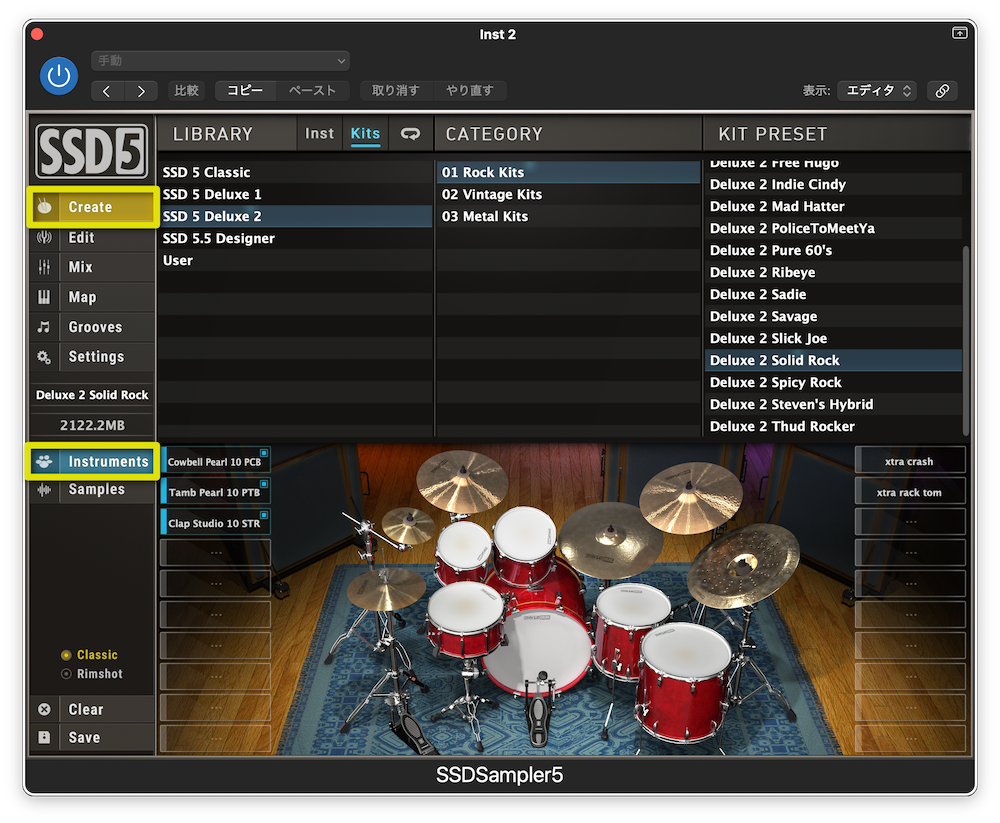Image resolution: width=1000 pixels, height=823 pixels.
Task: Select the Instruments sidebar icon
Action: click(43, 461)
